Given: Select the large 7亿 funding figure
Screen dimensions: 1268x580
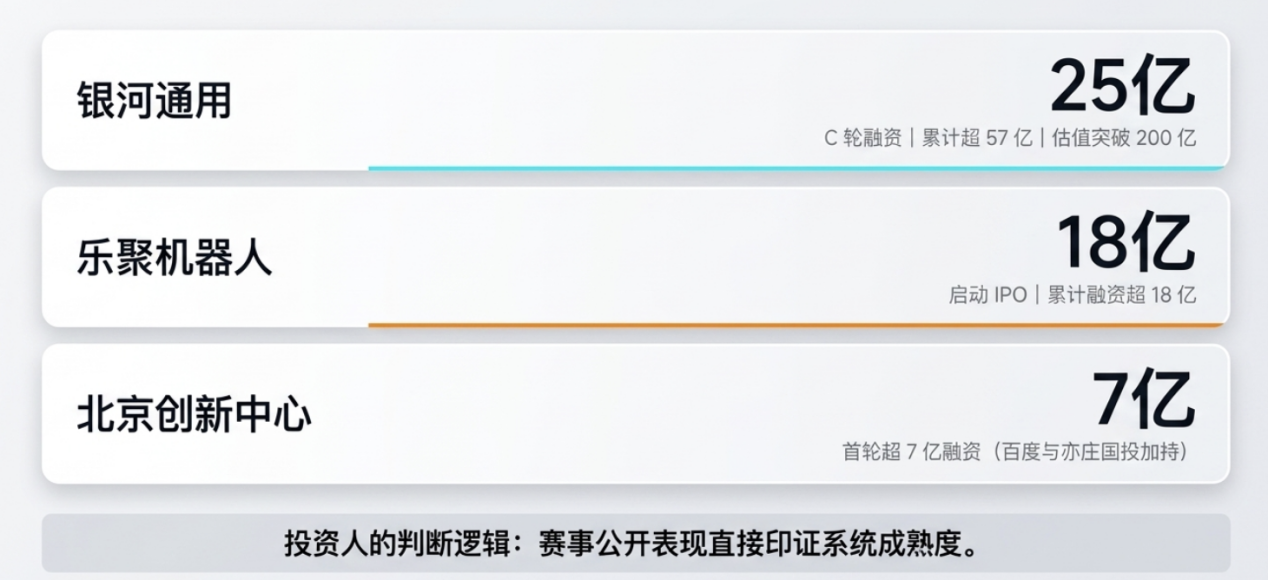Looking at the screenshot, I should pyautogui.click(x=1142, y=401).
